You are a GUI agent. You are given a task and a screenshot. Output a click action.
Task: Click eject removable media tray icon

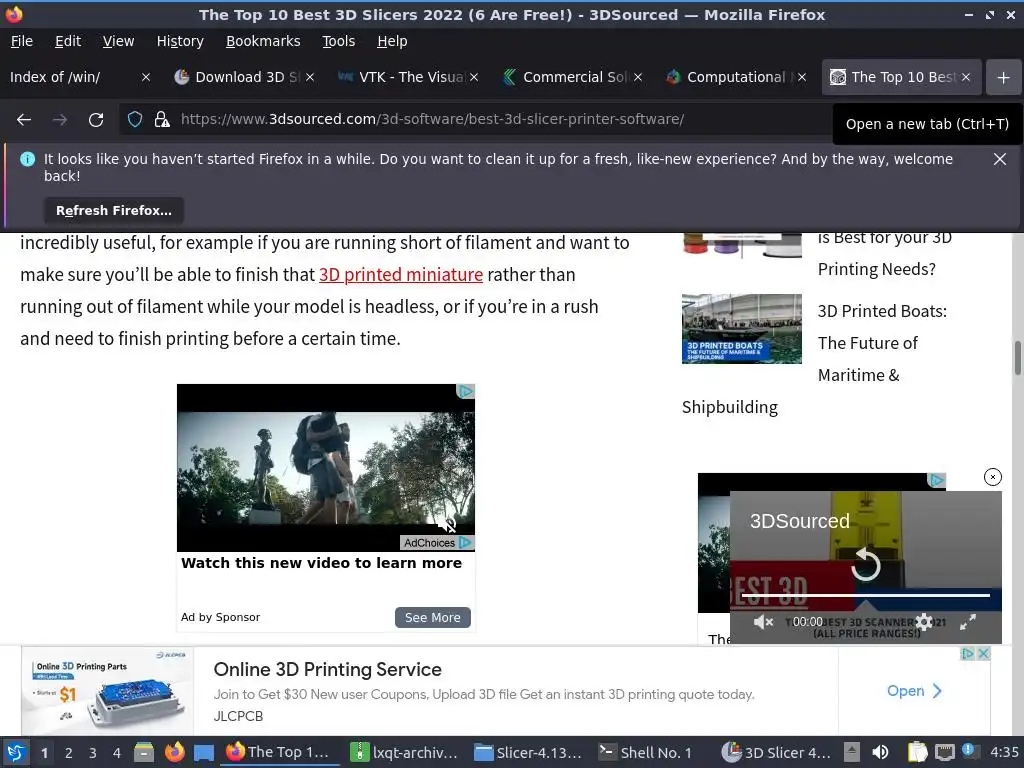pos(851,752)
